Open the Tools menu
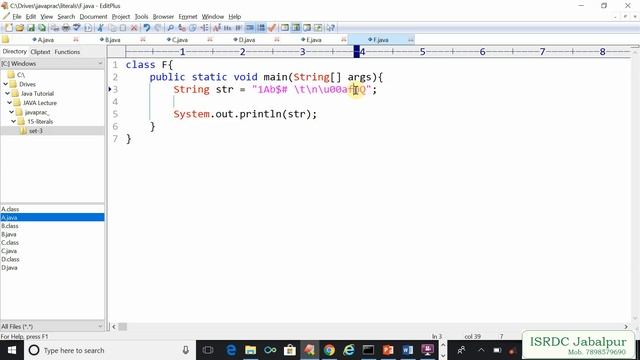Image resolution: width=640 pixels, height=360 pixels. 141,17
